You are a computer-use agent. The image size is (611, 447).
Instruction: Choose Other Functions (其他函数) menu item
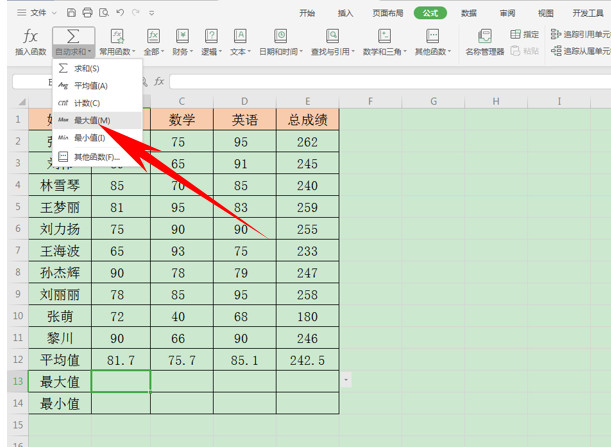click(96, 157)
